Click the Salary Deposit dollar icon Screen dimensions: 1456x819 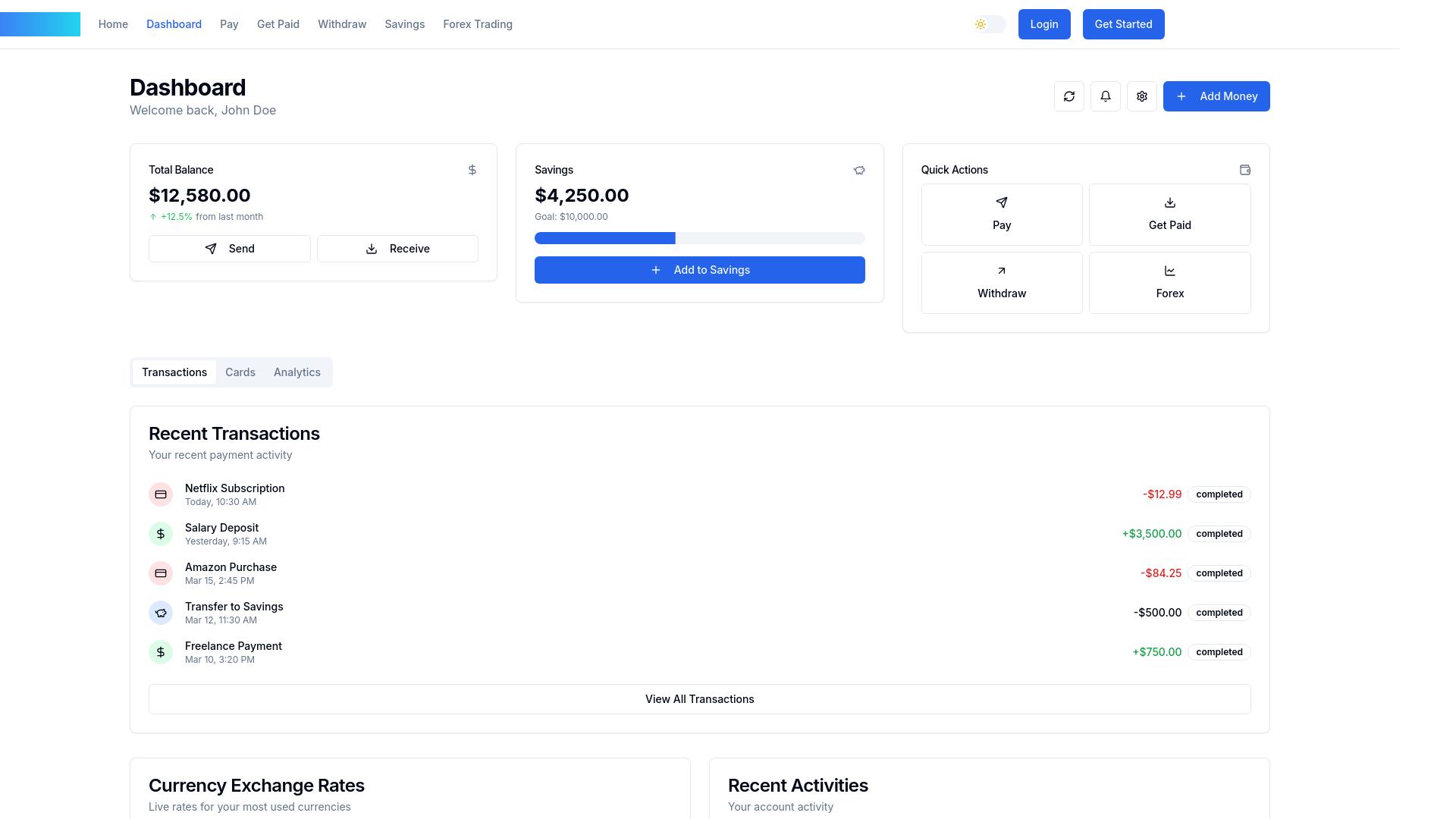pyautogui.click(x=161, y=534)
